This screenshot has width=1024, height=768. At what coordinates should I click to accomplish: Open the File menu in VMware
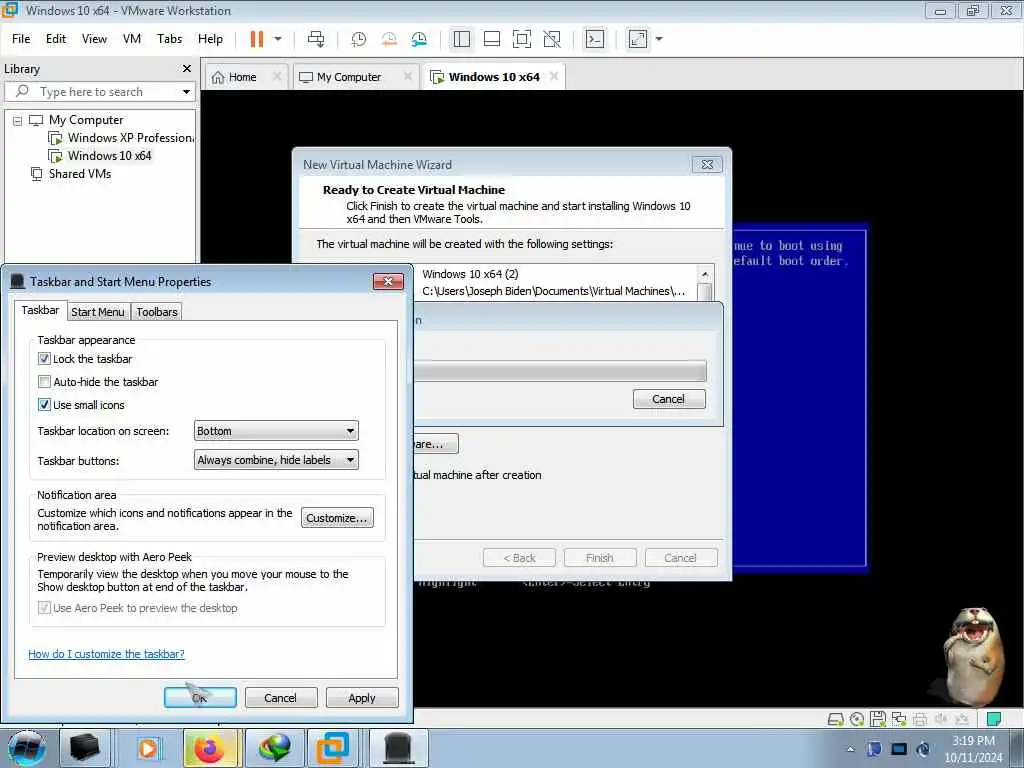[21, 39]
